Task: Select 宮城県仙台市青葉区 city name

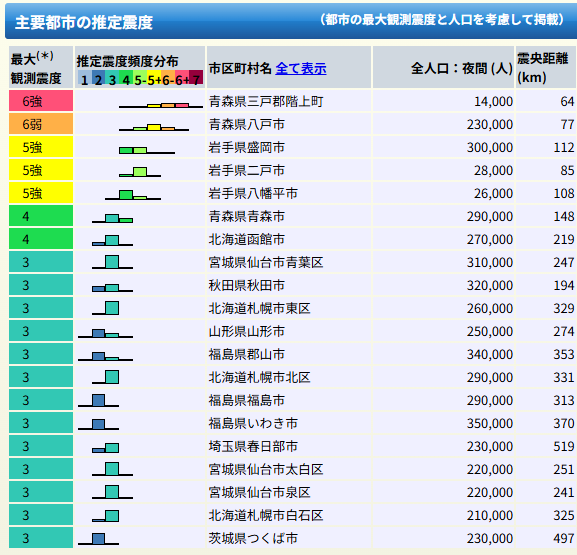Action: [266, 262]
